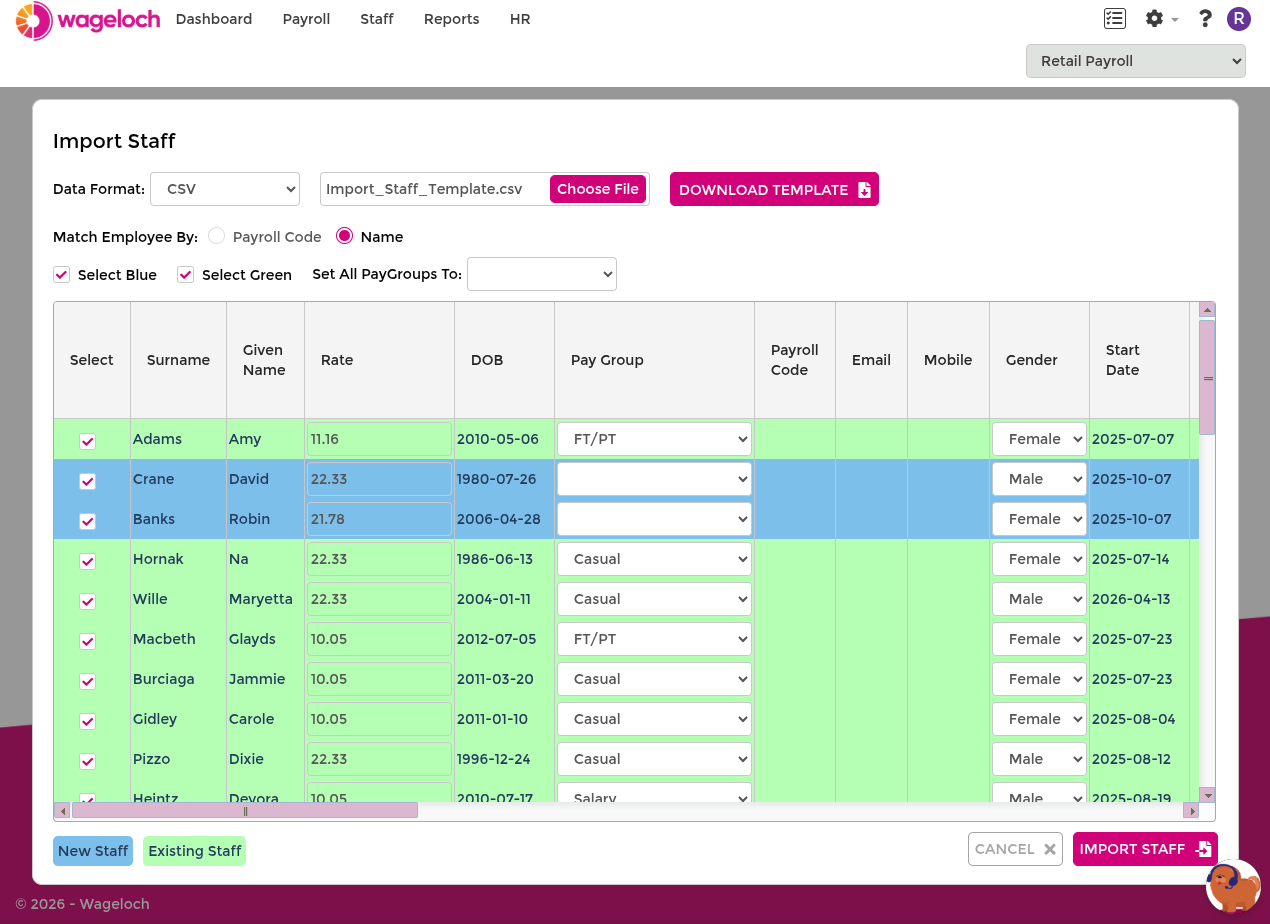This screenshot has height=924, width=1270.
Task: Click the Cancel button
Action: pos(1015,849)
